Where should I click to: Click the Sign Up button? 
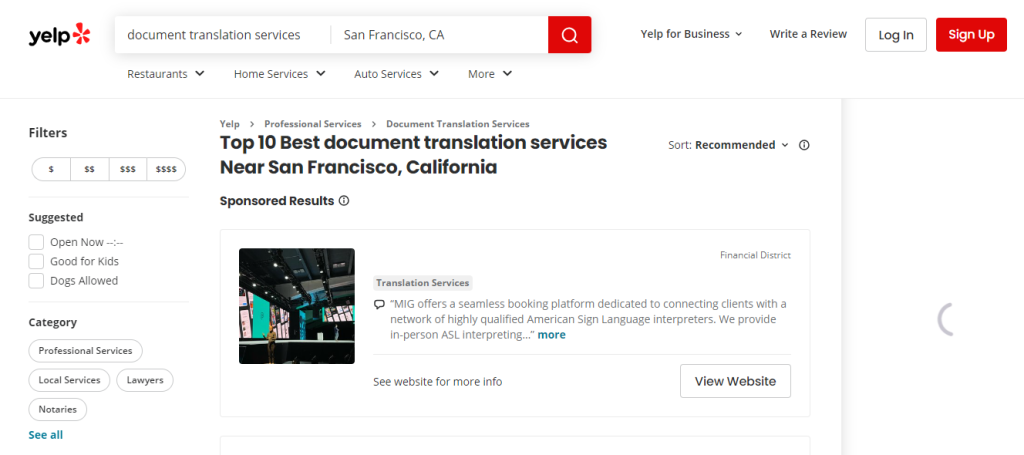[971, 35]
